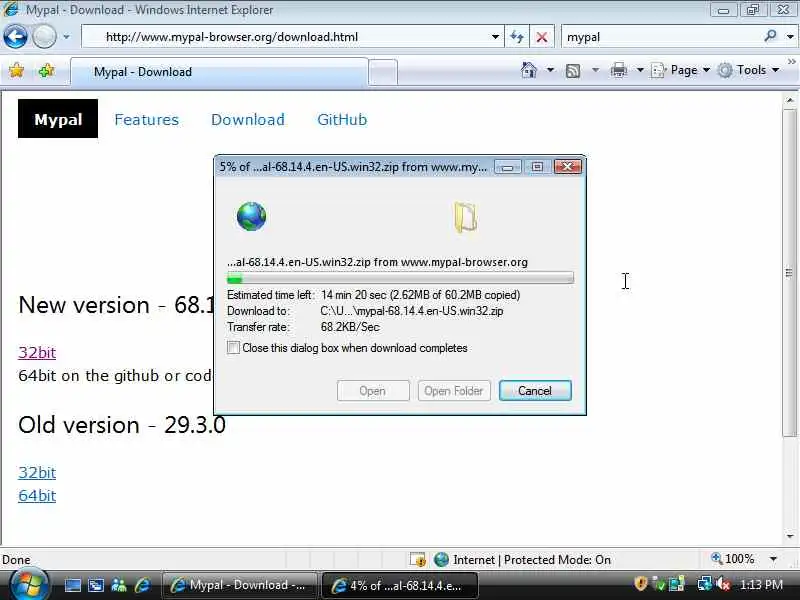800x600 pixels.
Task: Open the search provider dropdown arrow
Action: click(790, 37)
